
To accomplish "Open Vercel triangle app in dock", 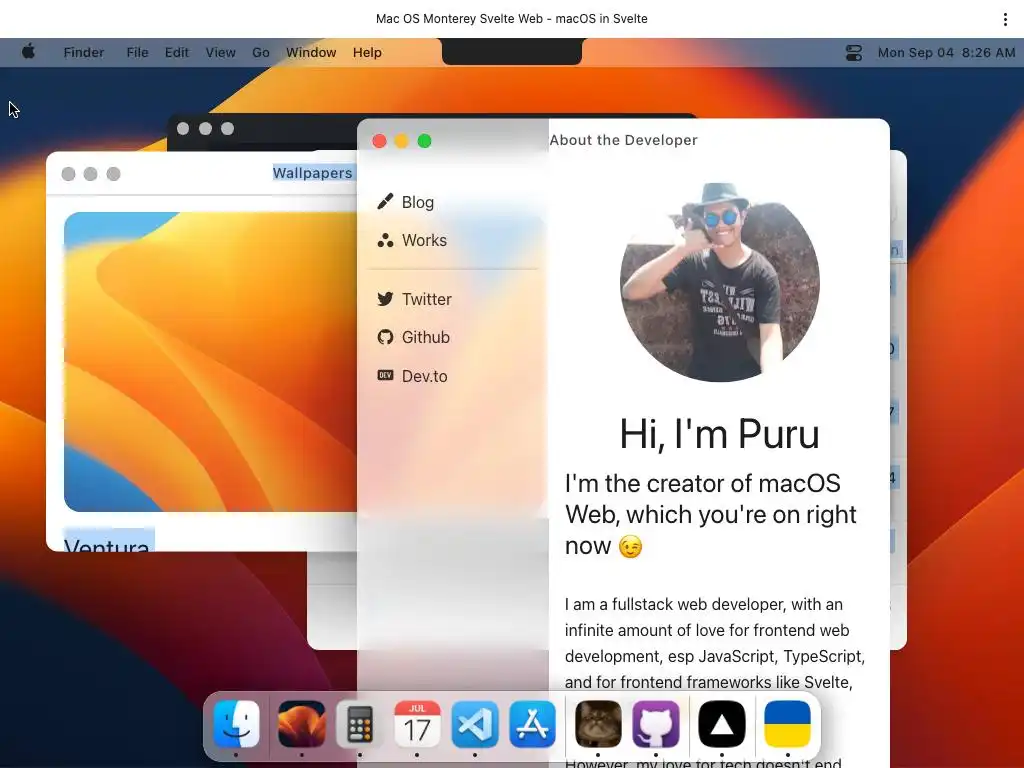I will coord(722,724).
